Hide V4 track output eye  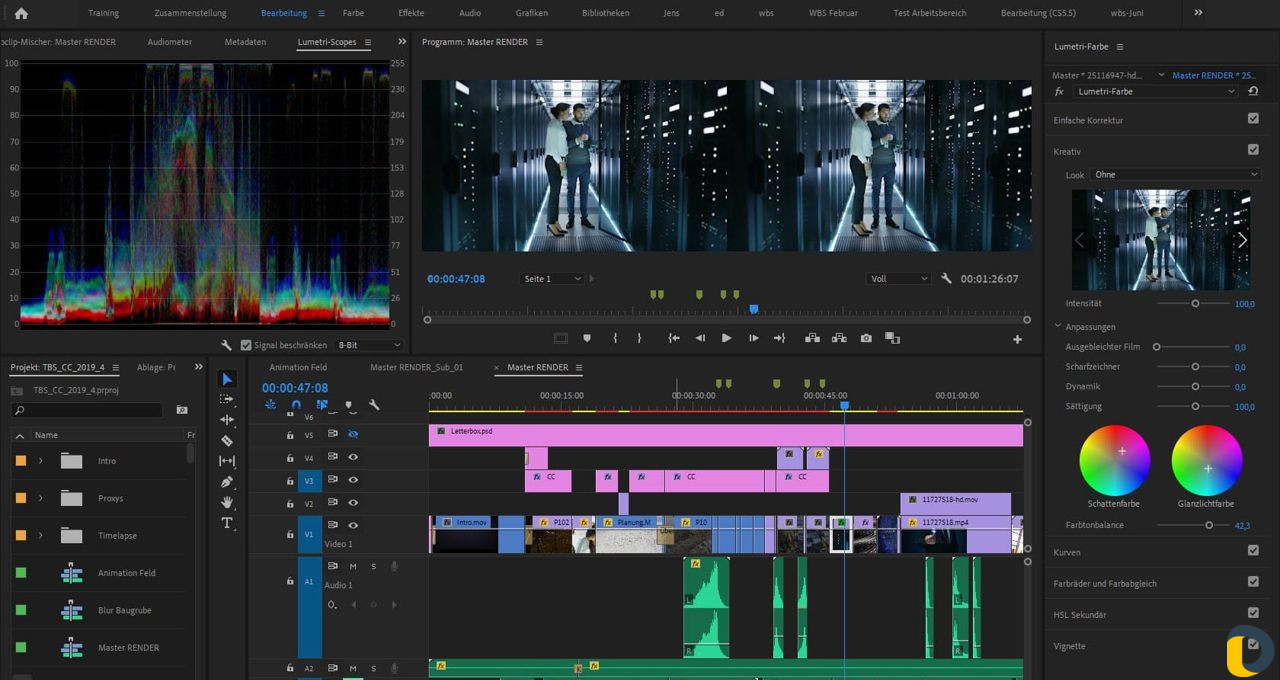click(353, 457)
